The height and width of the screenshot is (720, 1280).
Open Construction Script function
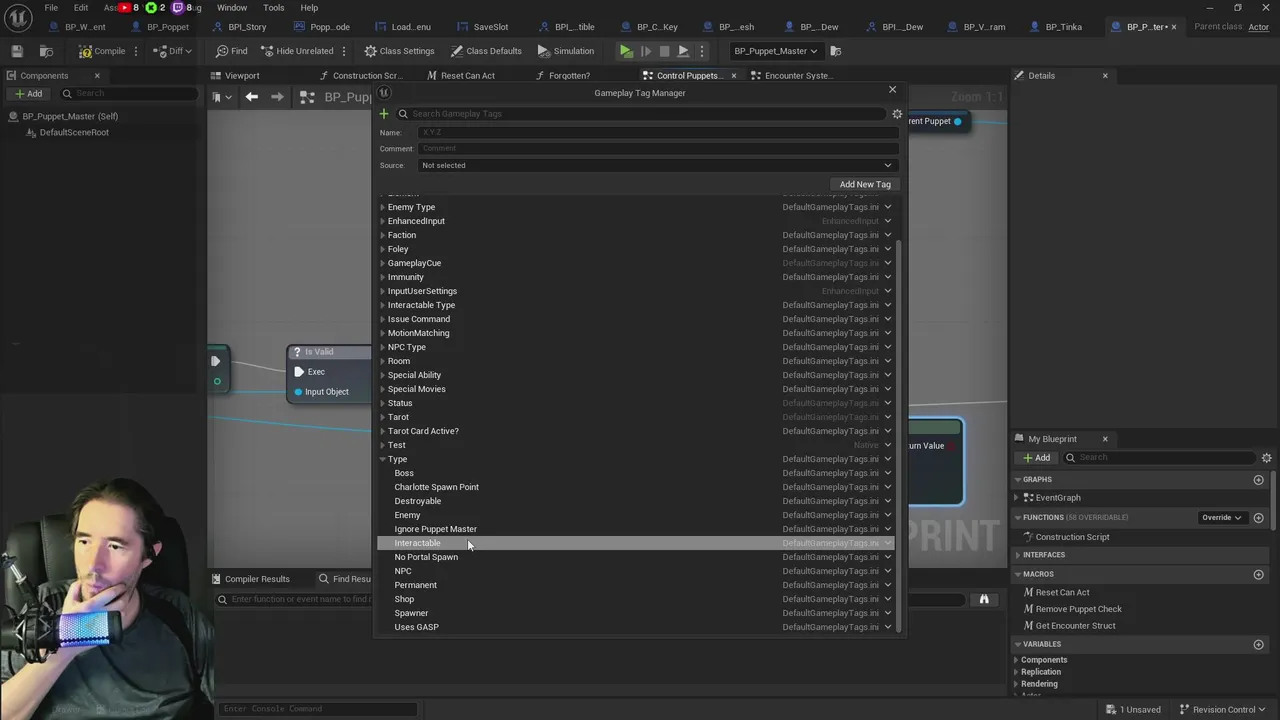click(1072, 537)
